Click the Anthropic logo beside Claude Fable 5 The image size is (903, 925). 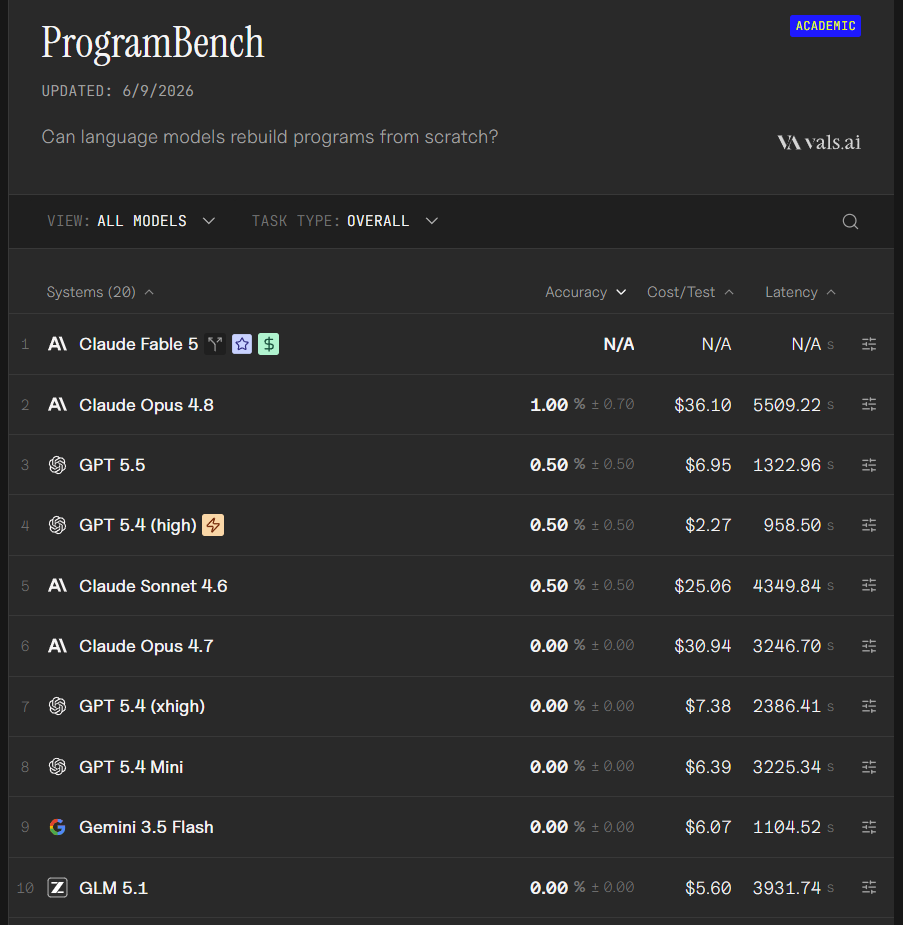[x=57, y=344]
